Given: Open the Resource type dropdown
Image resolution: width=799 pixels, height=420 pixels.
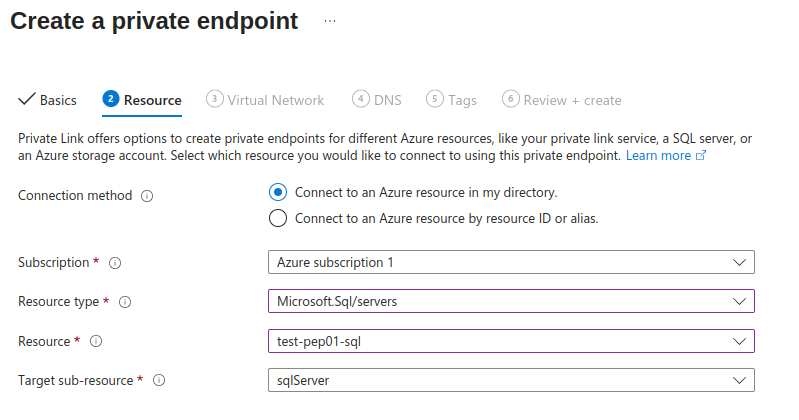Looking at the screenshot, I should 511,301.
